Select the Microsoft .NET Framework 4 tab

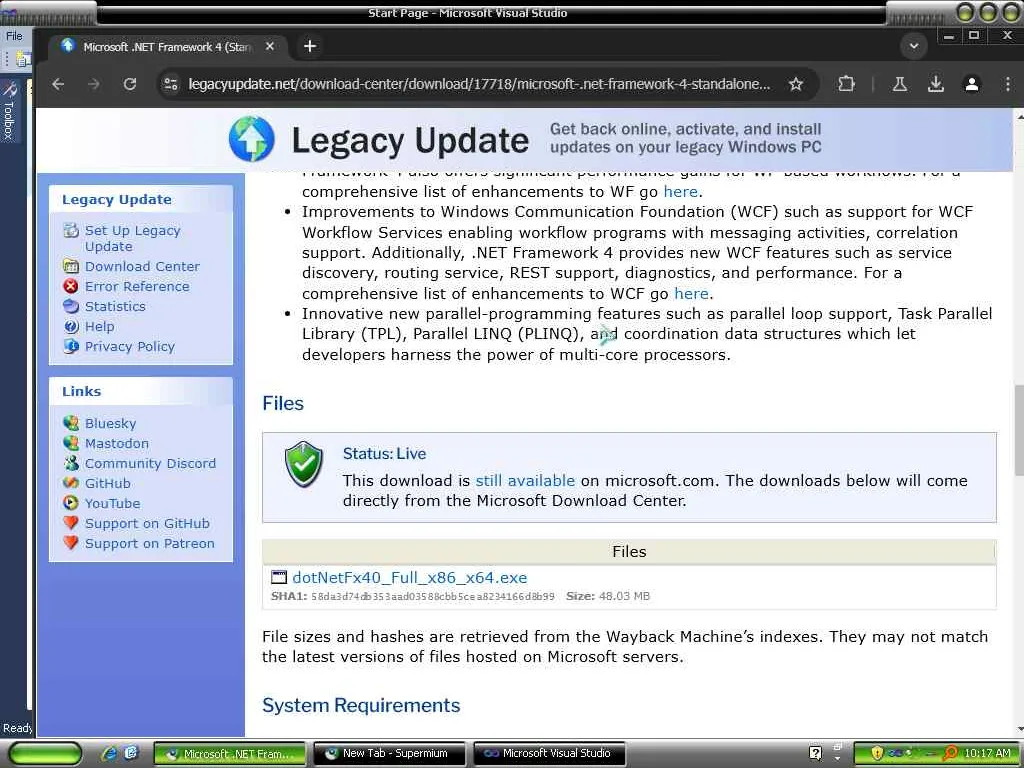coord(167,46)
